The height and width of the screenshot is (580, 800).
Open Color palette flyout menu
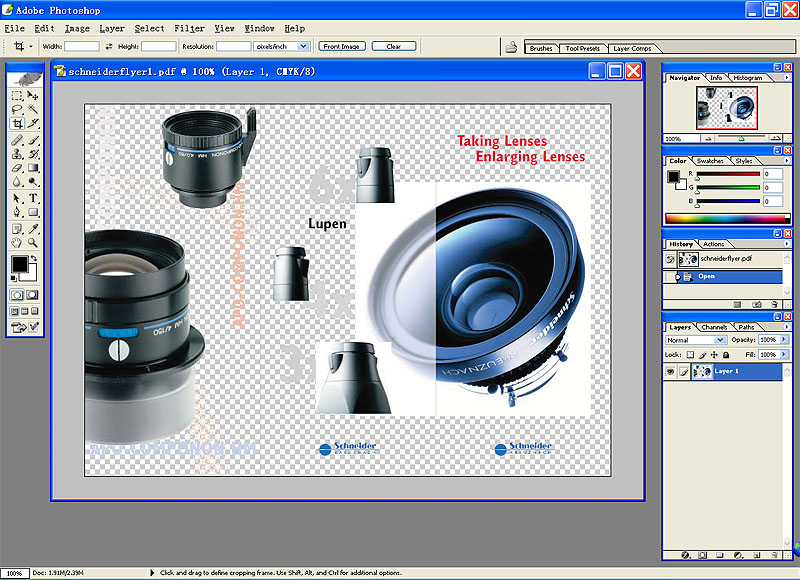coord(786,161)
